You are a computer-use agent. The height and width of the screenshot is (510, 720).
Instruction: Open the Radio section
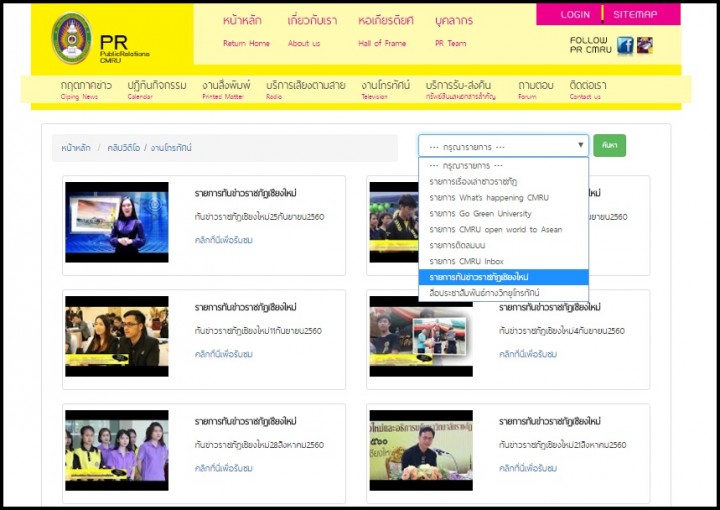(305, 90)
